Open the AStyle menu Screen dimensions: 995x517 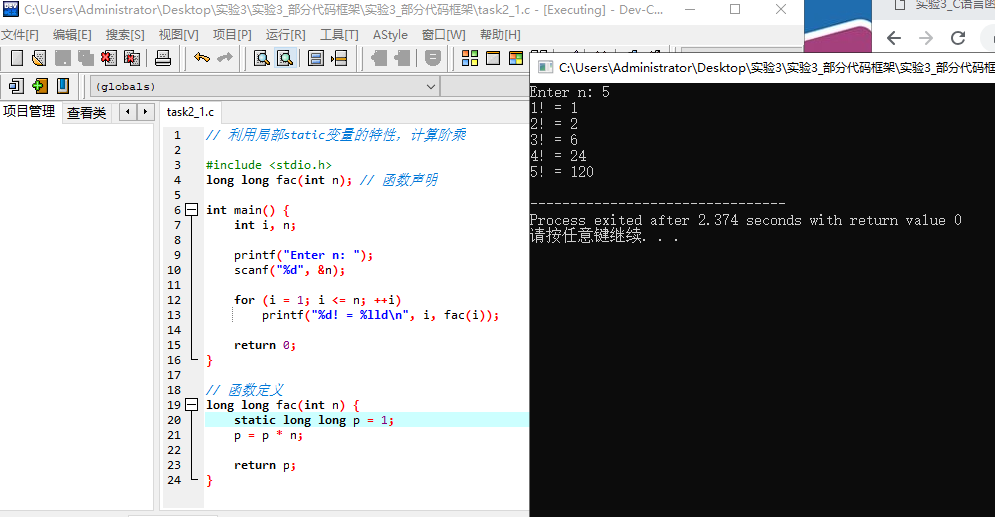[x=390, y=35]
